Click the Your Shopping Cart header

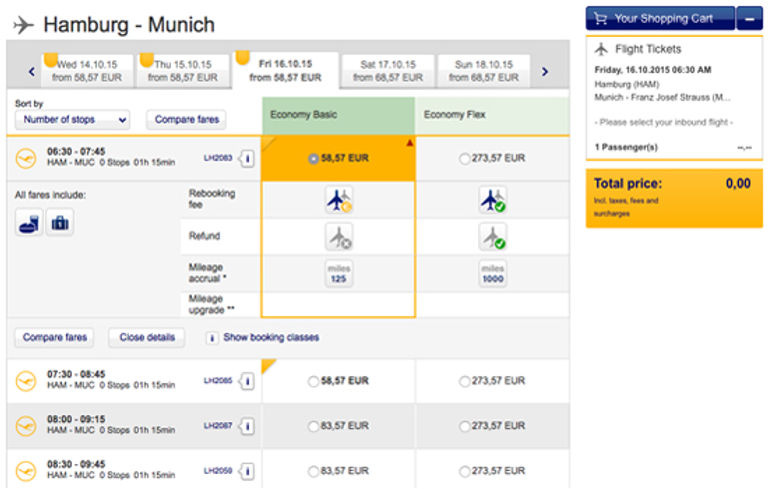(660, 19)
